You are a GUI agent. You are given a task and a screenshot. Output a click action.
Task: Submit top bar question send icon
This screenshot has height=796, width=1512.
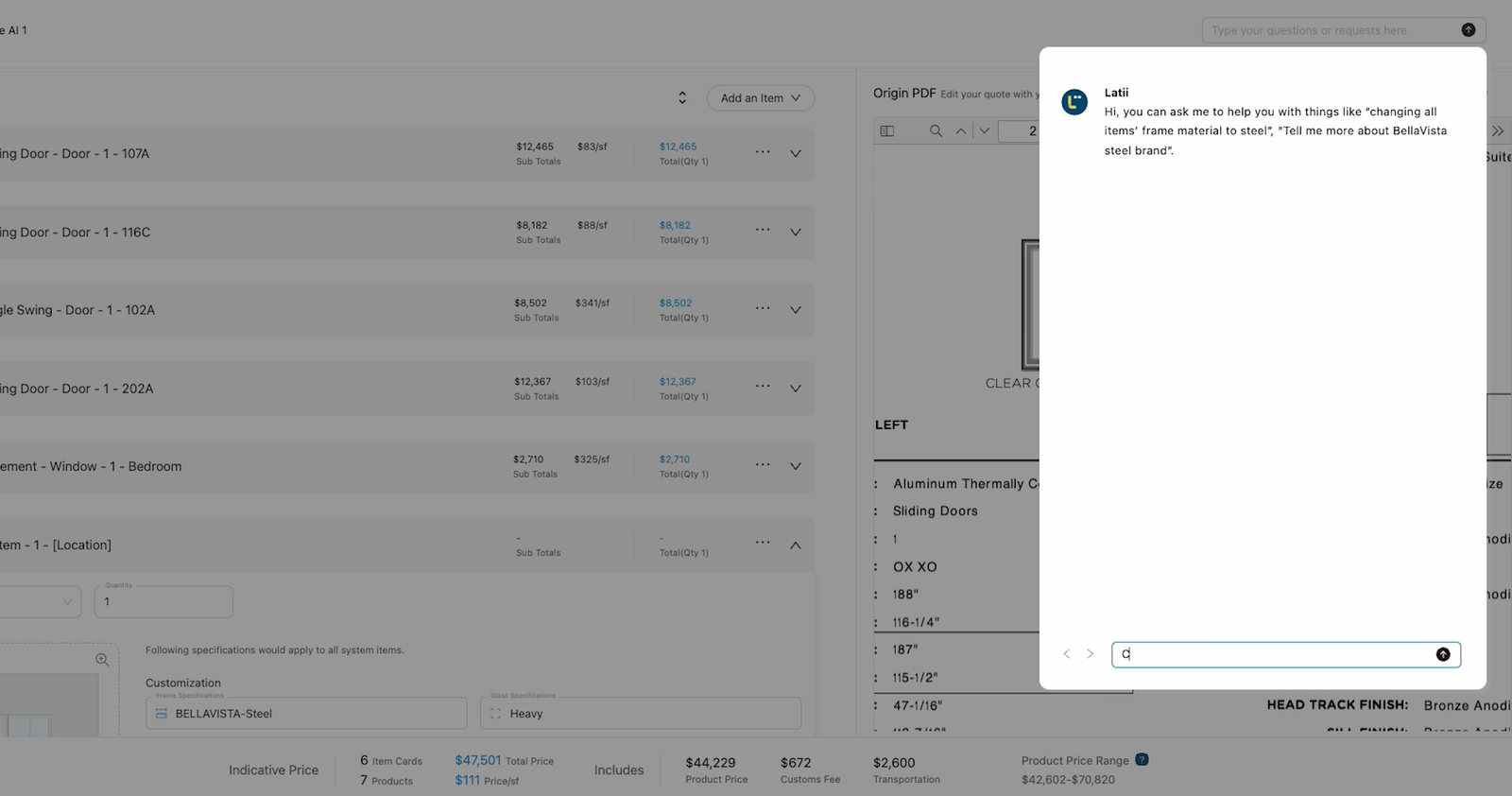tap(1469, 30)
